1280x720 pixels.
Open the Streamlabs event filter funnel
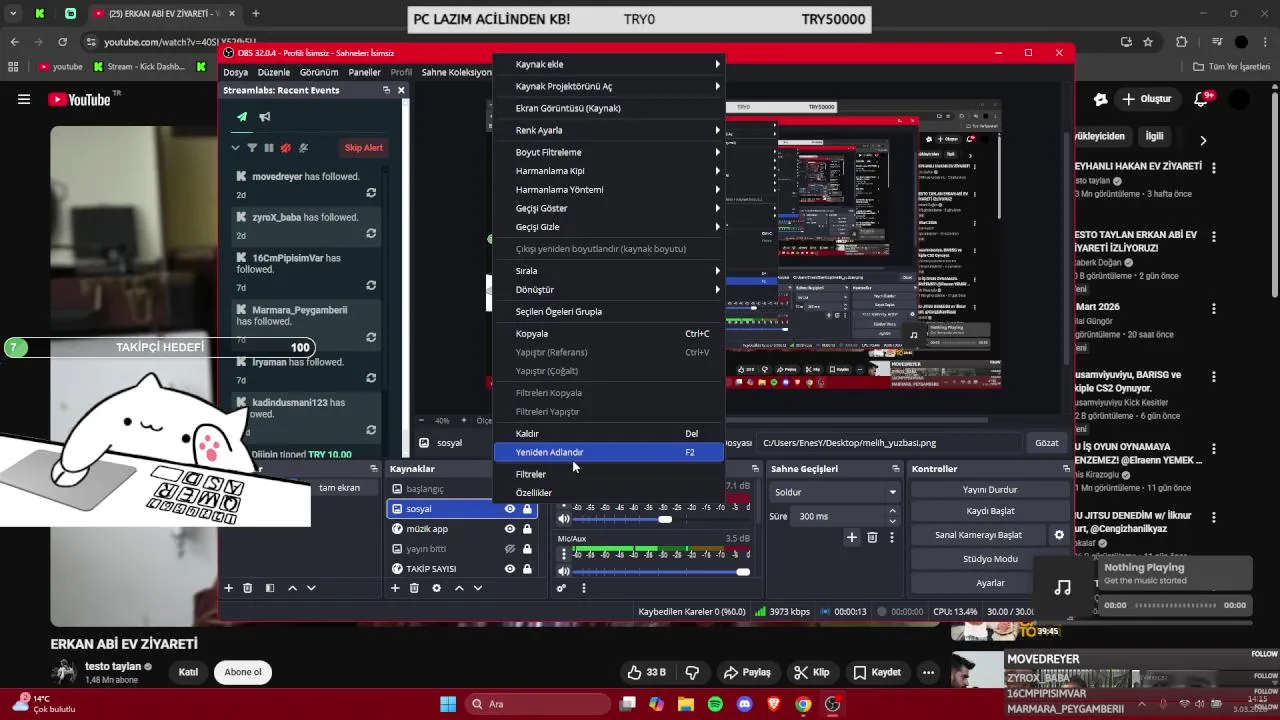coord(252,148)
